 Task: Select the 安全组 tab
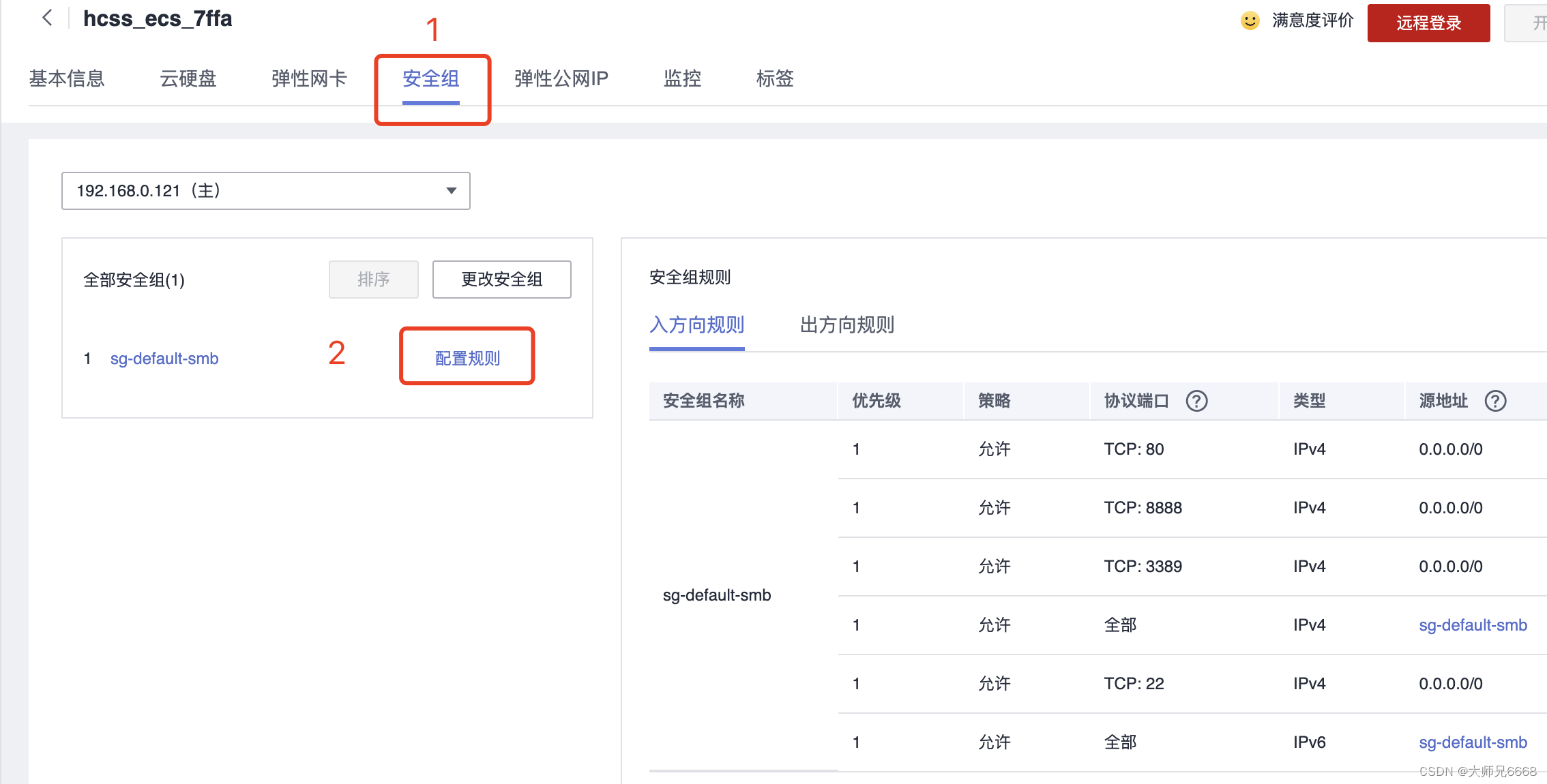click(431, 78)
